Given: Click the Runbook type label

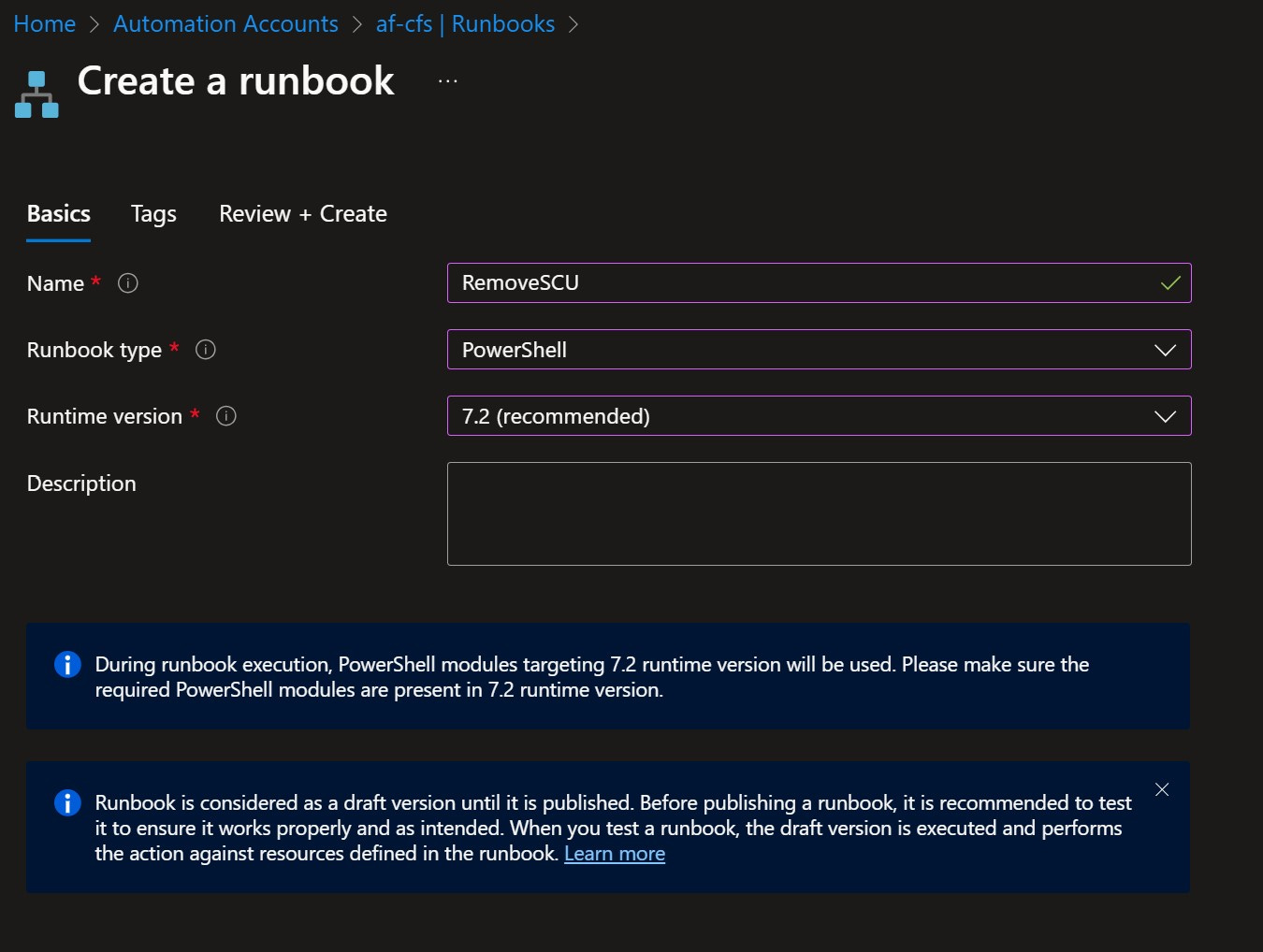Looking at the screenshot, I should tap(94, 350).
